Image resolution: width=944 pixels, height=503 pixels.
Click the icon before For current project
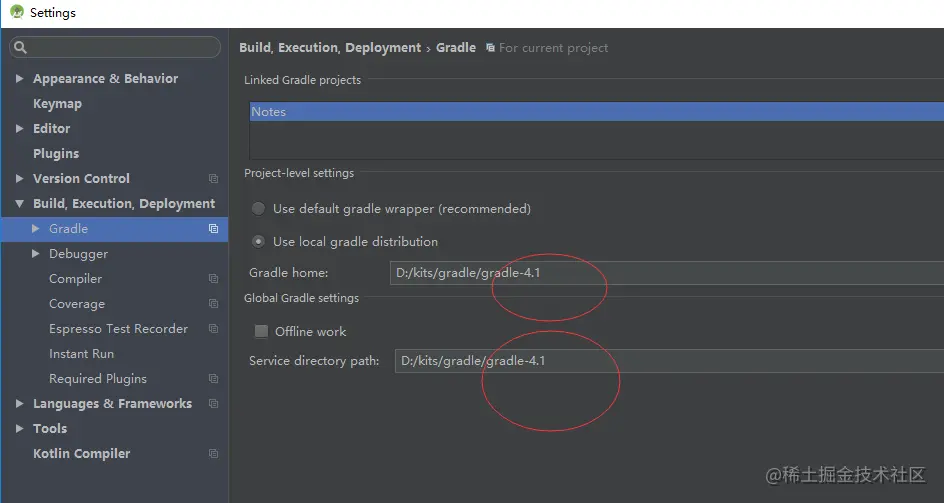[491, 48]
